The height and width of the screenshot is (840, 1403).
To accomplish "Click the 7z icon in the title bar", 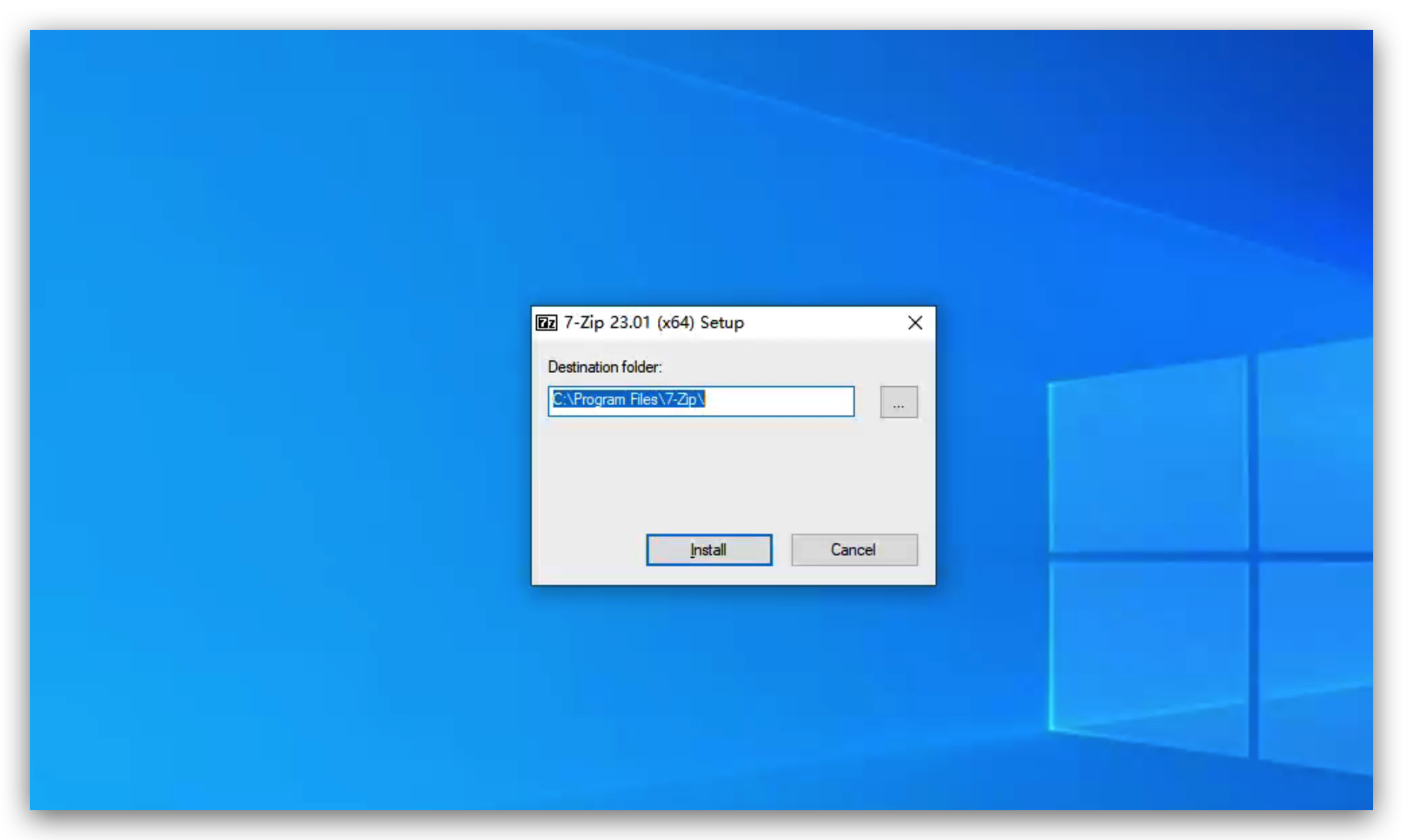I will click(547, 323).
